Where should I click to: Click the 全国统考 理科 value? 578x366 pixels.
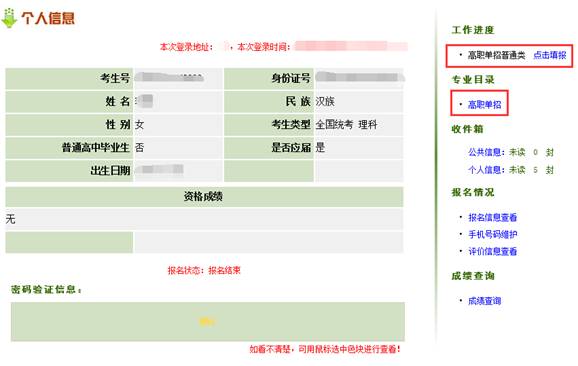(x=347, y=125)
